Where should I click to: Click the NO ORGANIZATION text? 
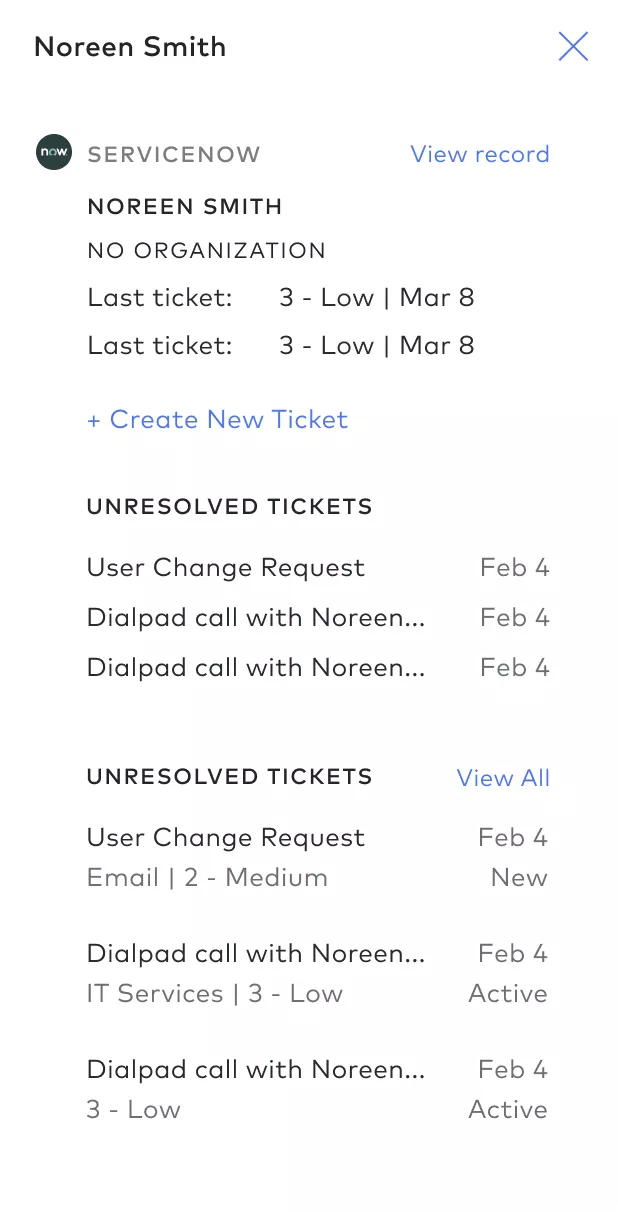(207, 251)
